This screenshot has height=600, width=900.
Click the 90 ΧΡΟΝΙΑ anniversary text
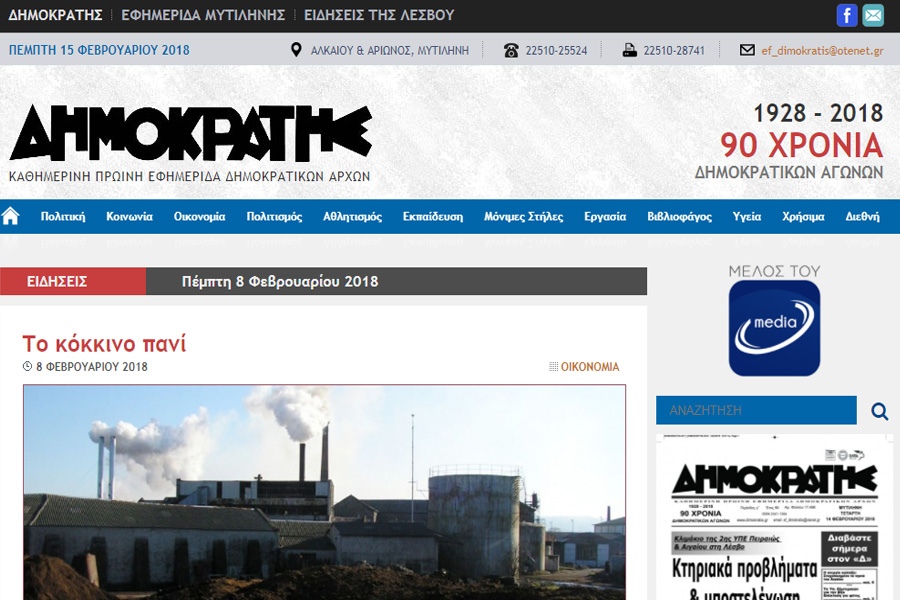[x=801, y=145]
